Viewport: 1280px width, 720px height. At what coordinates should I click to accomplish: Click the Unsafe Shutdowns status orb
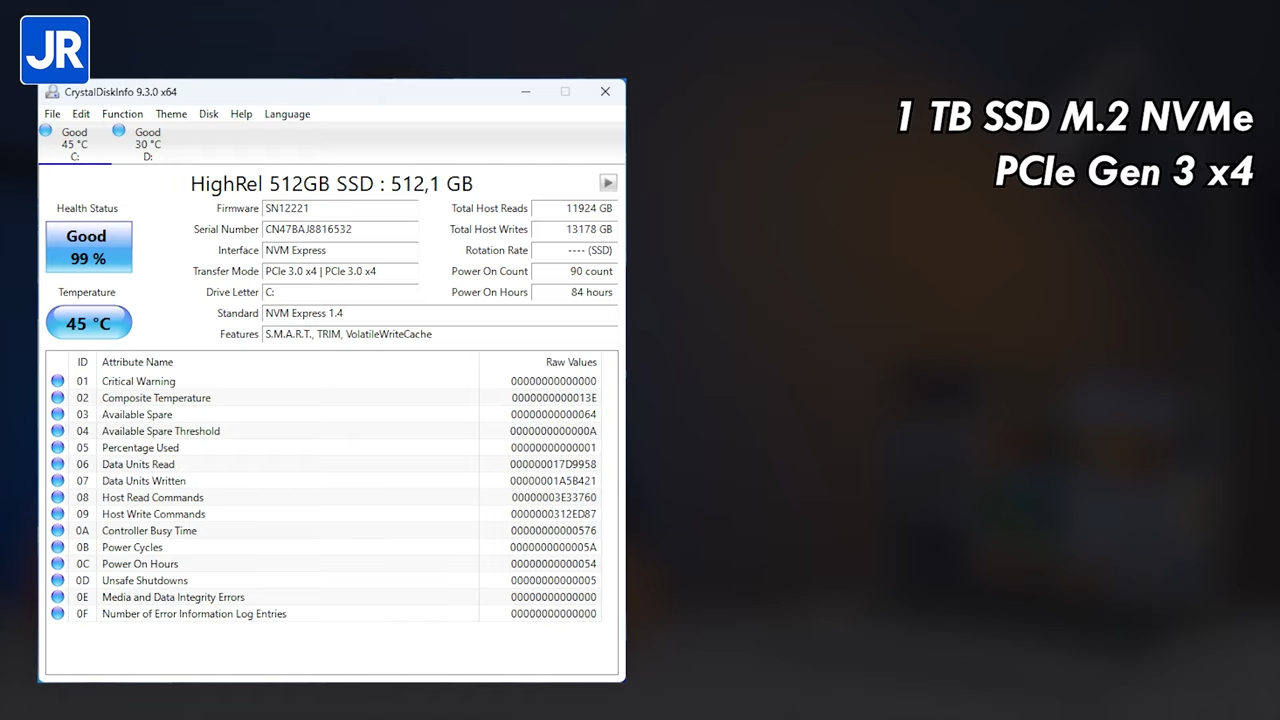(58, 580)
